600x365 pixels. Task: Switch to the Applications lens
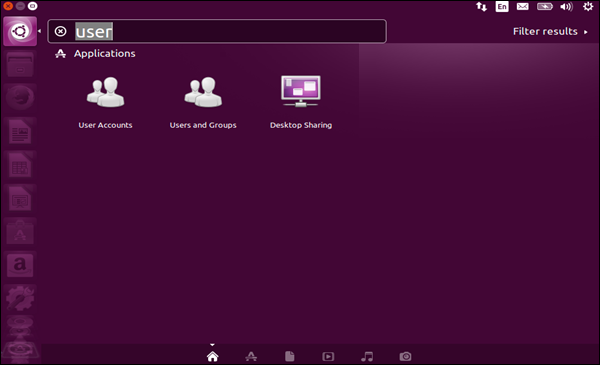click(251, 356)
